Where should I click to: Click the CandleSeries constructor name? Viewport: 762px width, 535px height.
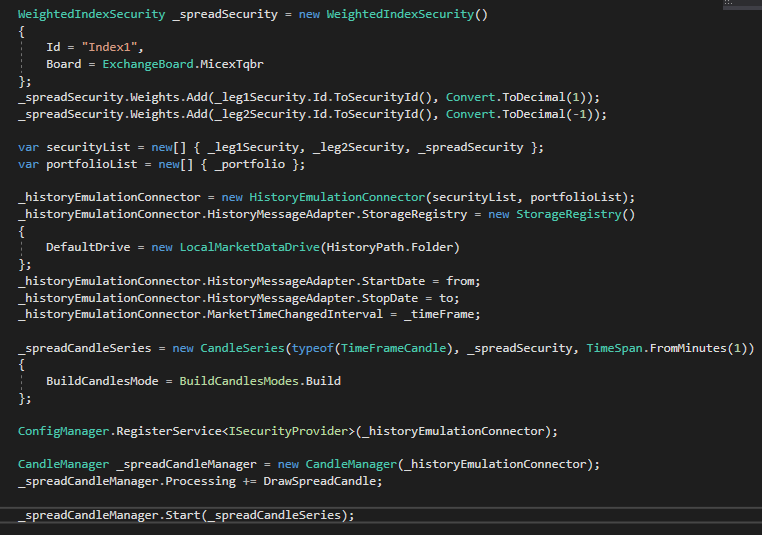tap(242, 348)
